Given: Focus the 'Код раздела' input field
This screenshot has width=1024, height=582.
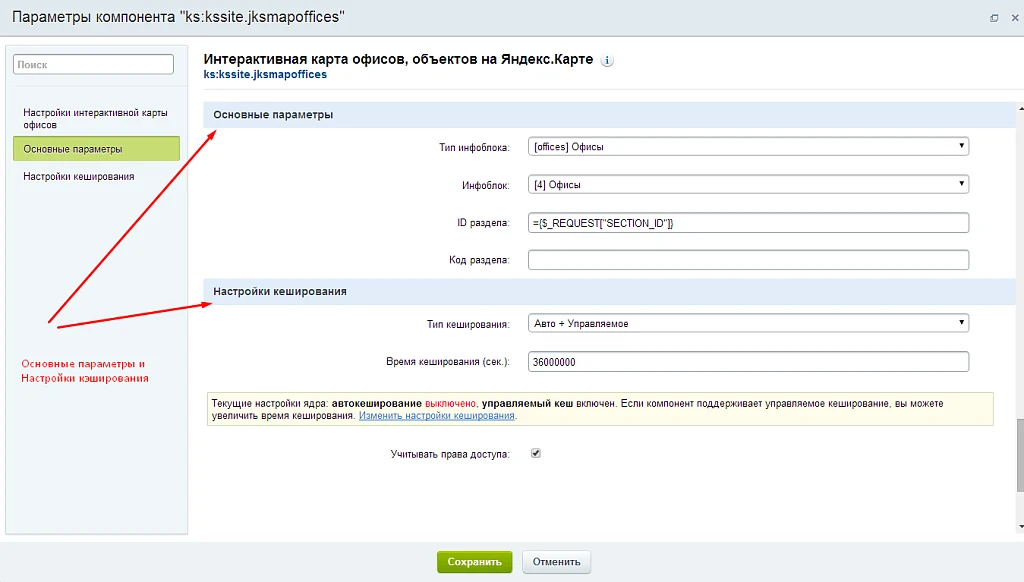Looking at the screenshot, I should [x=748, y=260].
